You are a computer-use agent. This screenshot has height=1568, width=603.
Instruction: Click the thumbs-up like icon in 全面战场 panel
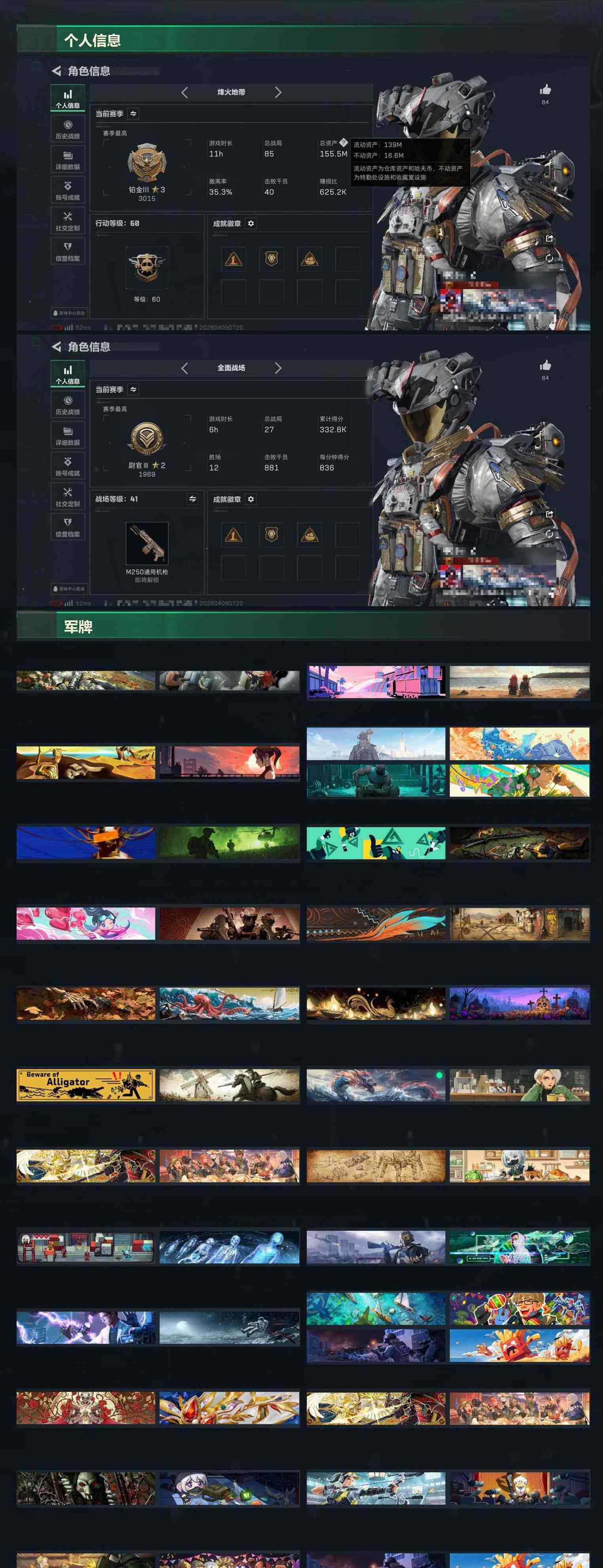coord(545,365)
